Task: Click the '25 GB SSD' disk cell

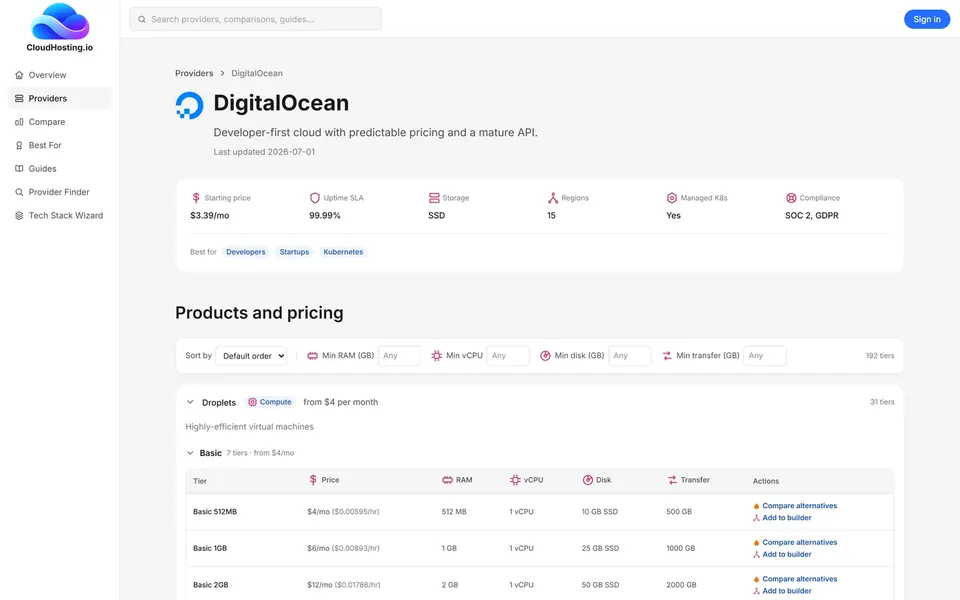Action: coord(600,549)
